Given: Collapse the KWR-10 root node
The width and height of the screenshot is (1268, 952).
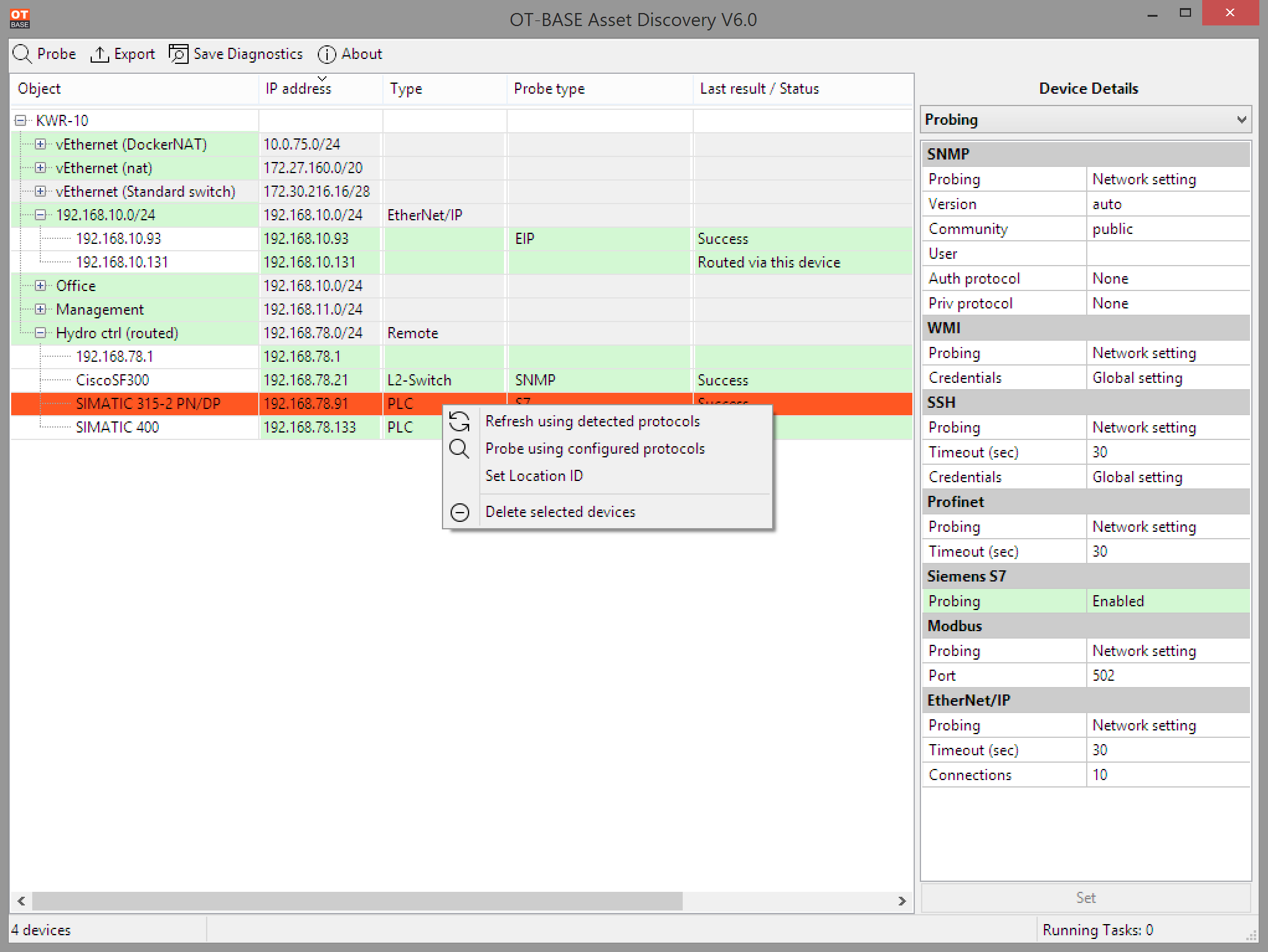Looking at the screenshot, I should pyautogui.click(x=20, y=120).
